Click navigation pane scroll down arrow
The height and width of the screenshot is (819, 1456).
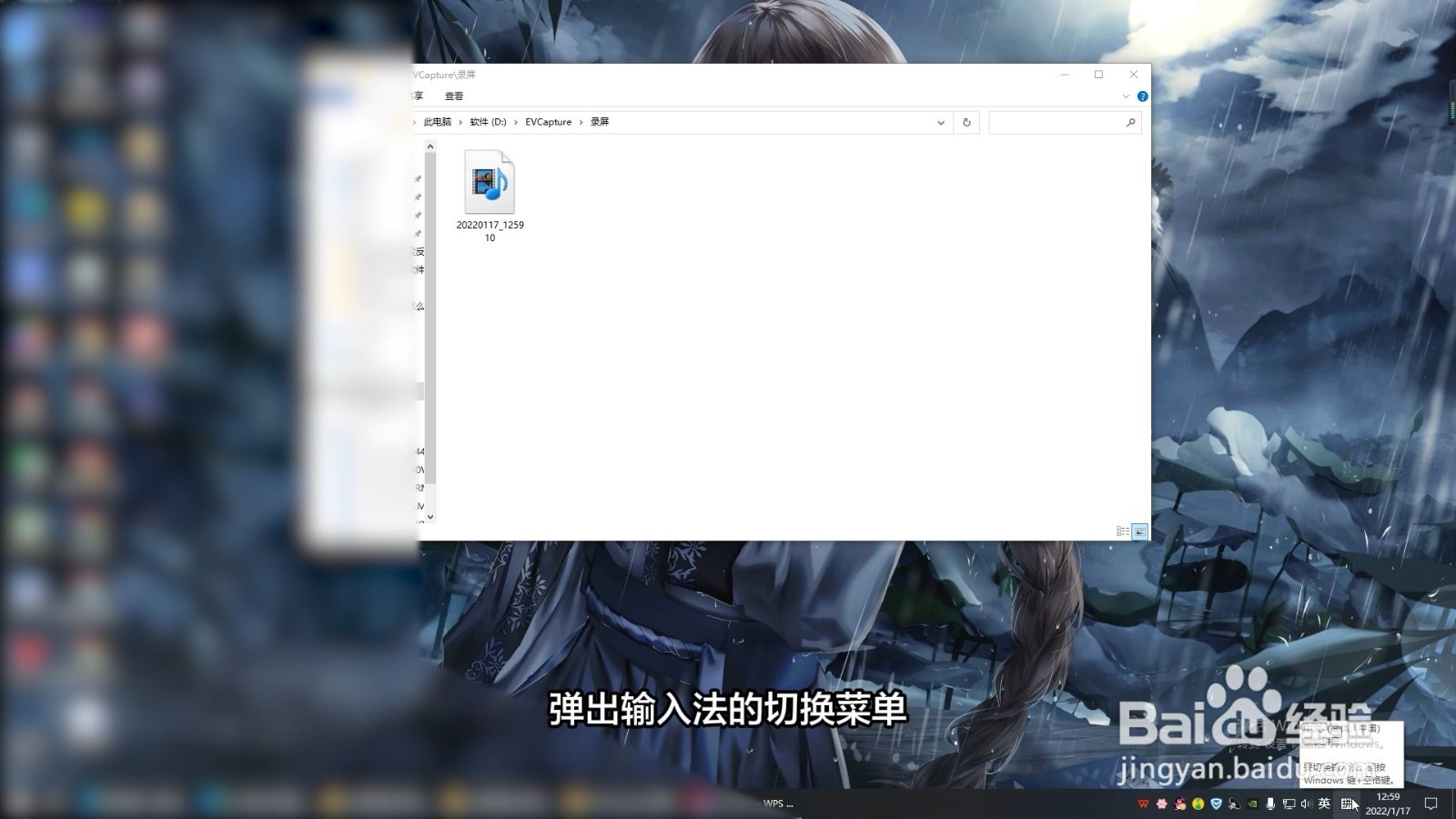click(430, 517)
